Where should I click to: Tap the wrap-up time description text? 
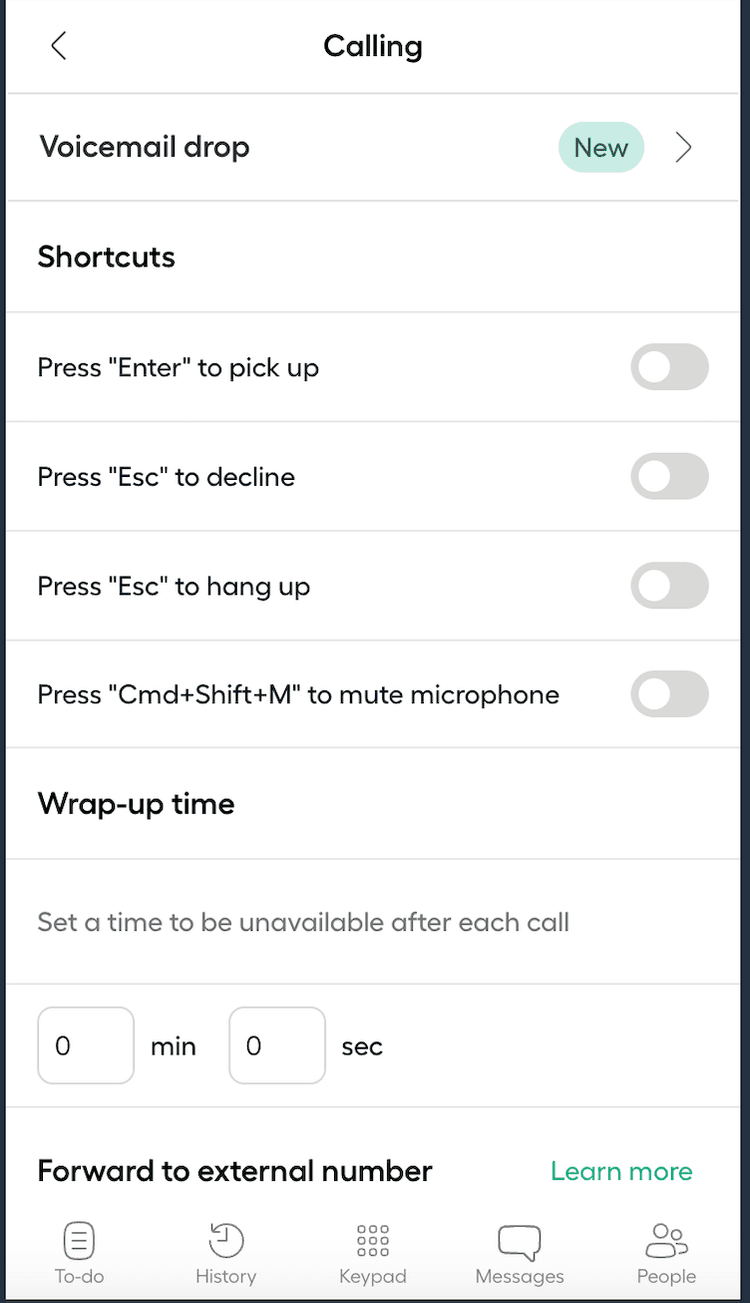coord(303,922)
